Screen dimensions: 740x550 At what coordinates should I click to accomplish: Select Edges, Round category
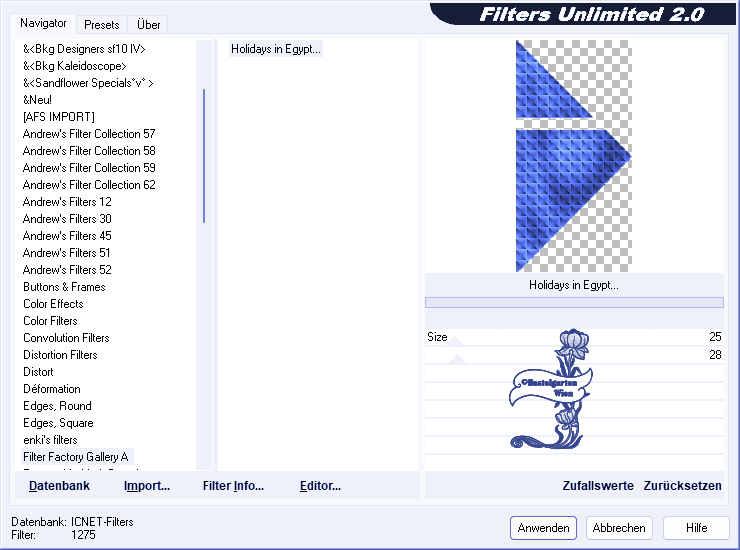57,406
